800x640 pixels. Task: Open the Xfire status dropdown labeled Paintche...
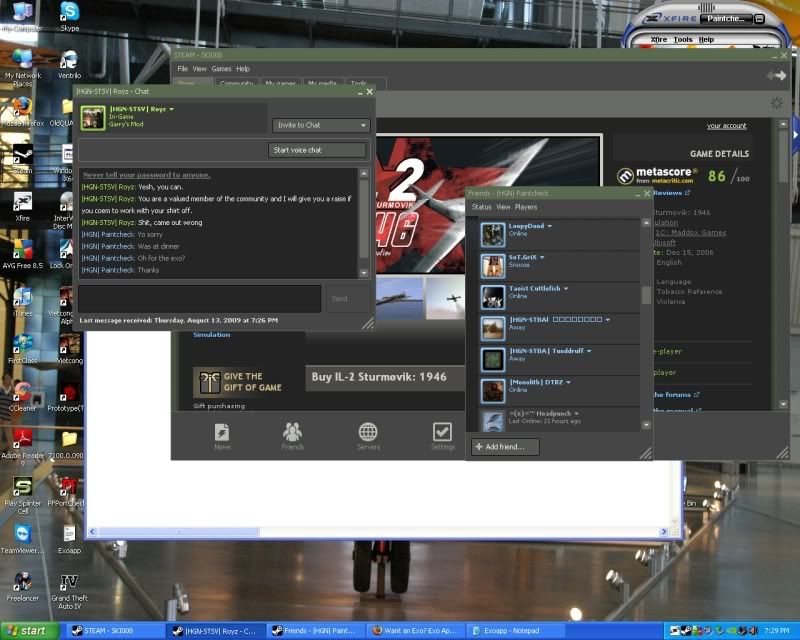pyautogui.click(x=726, y=19)
